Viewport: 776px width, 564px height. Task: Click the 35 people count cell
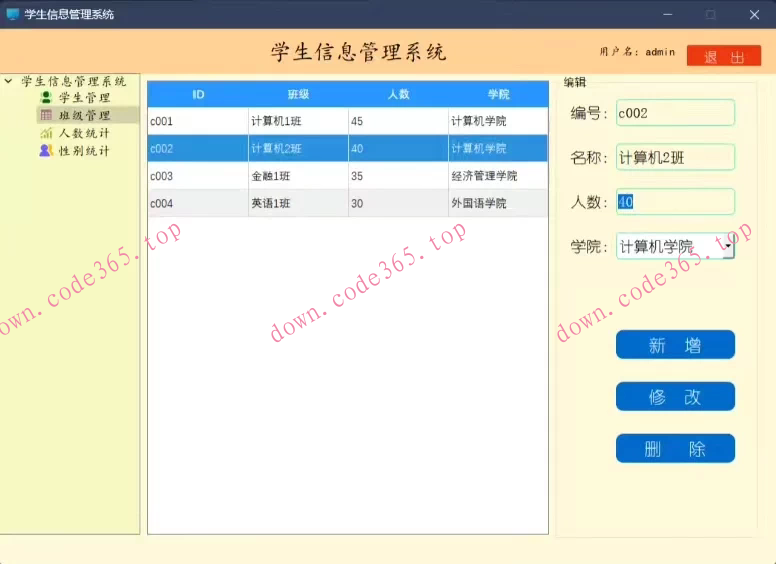[x=398, y=176]
